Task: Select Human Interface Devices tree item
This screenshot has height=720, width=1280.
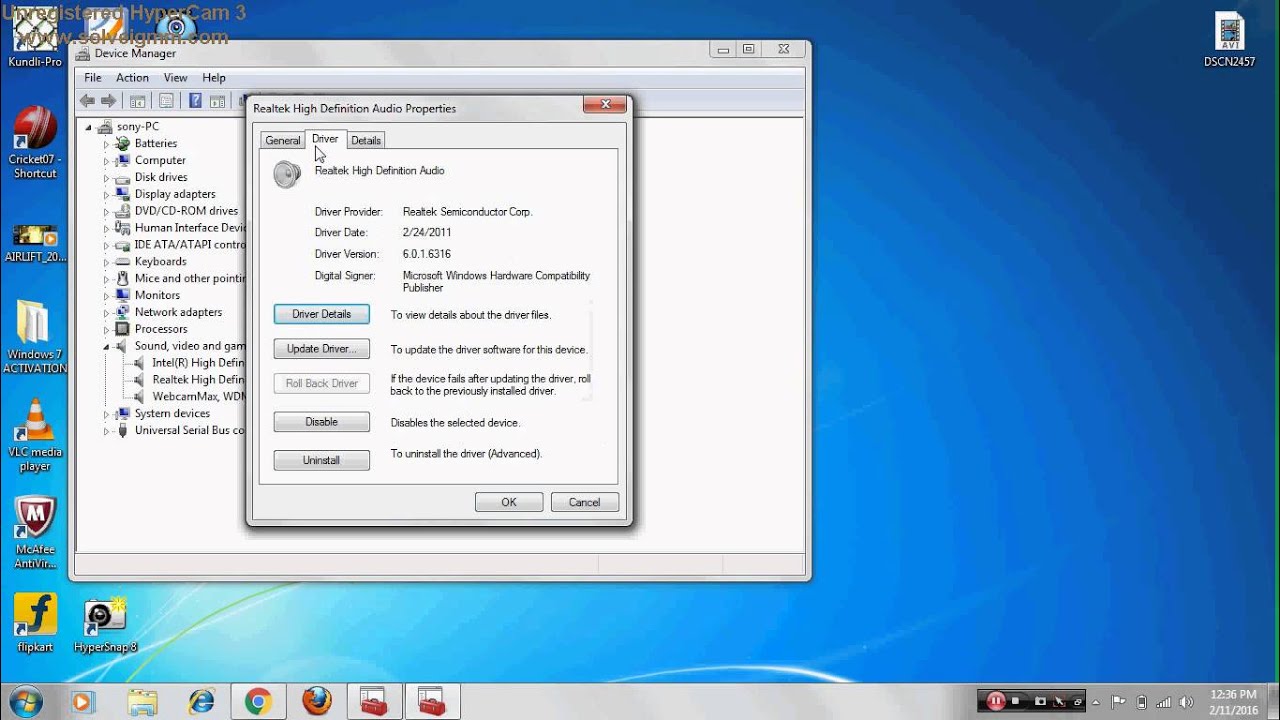Action: (x=190, y=228)
